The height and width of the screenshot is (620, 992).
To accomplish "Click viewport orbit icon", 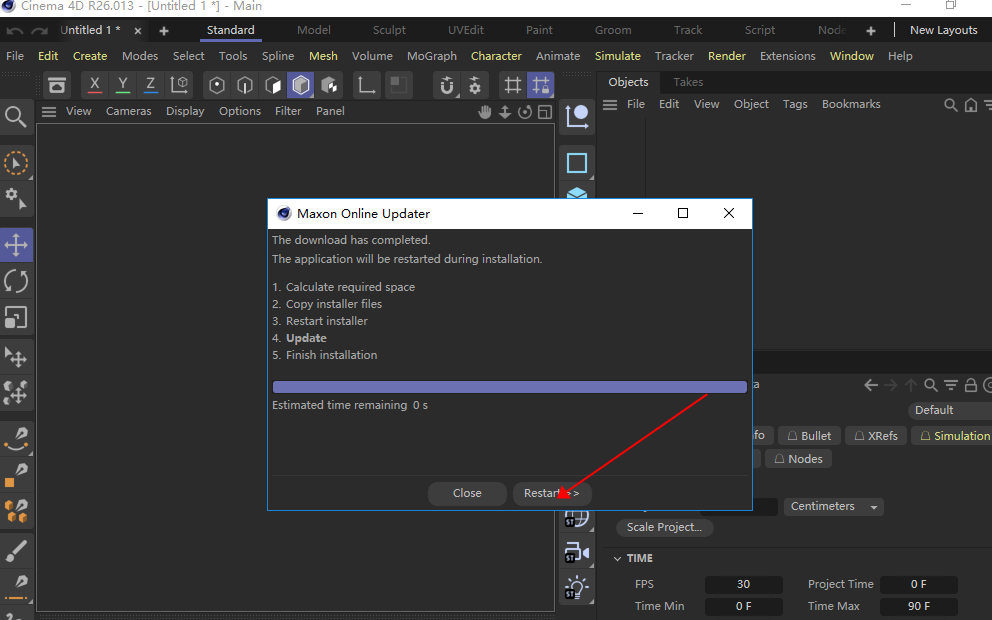I will [x=525, y=112].
